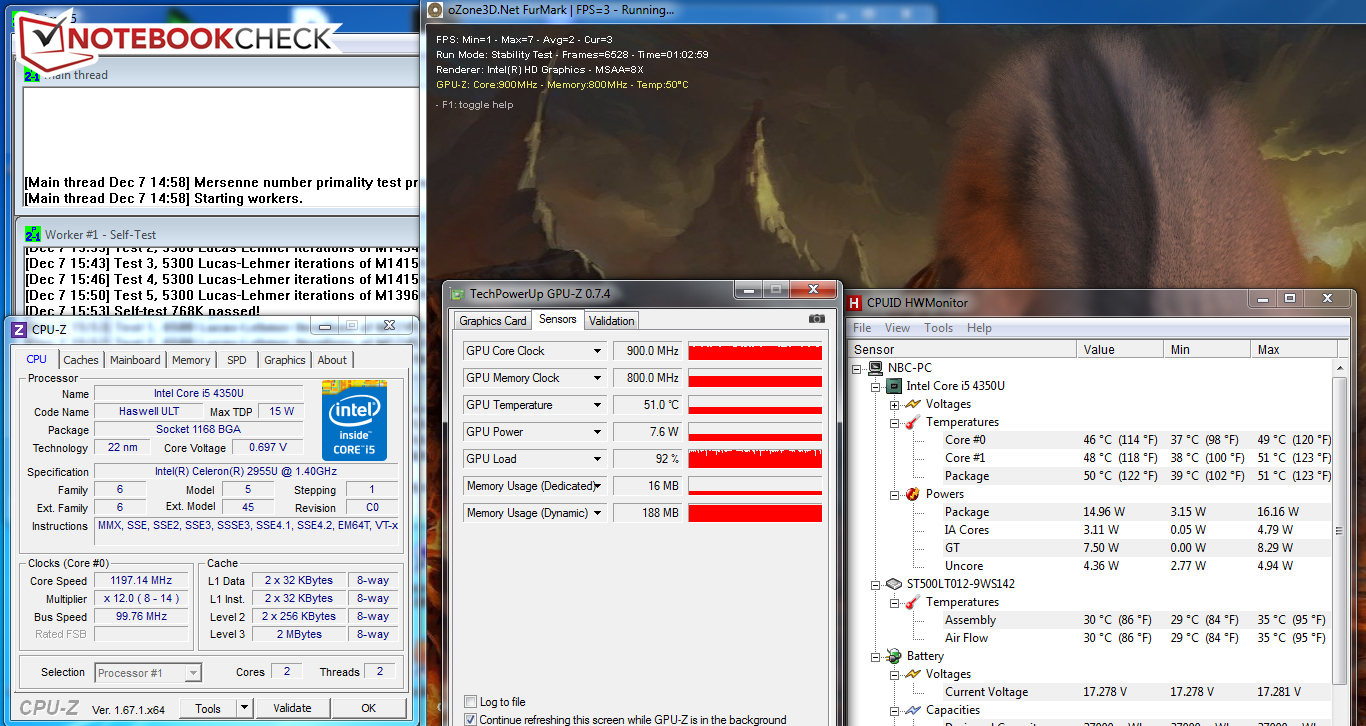Collapse the NBC-PC tree node
Image resolution: width=1366 pixels, height=726 pixels.
858,368
